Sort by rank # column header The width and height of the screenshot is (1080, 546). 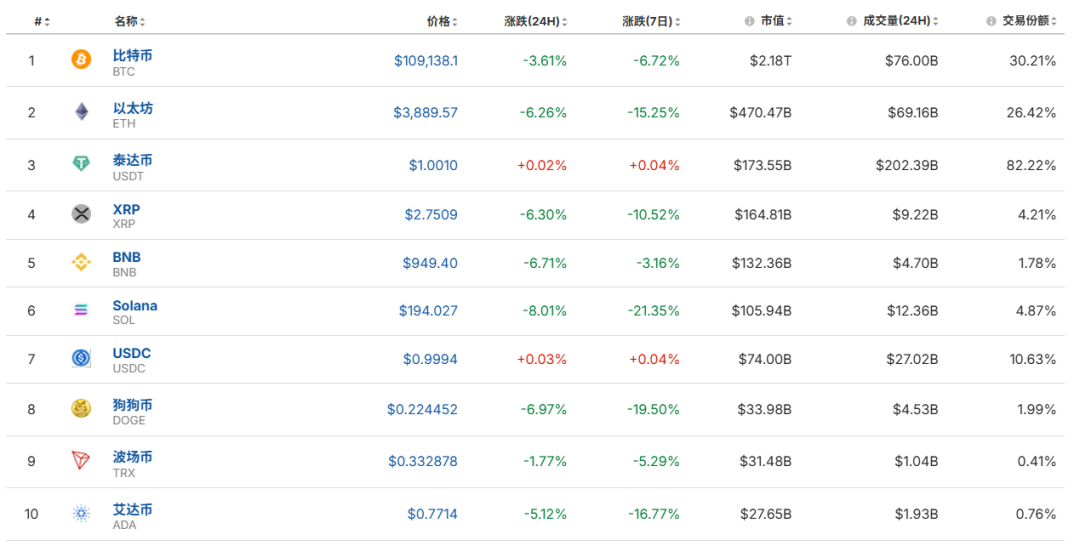[x=42, y=21]
